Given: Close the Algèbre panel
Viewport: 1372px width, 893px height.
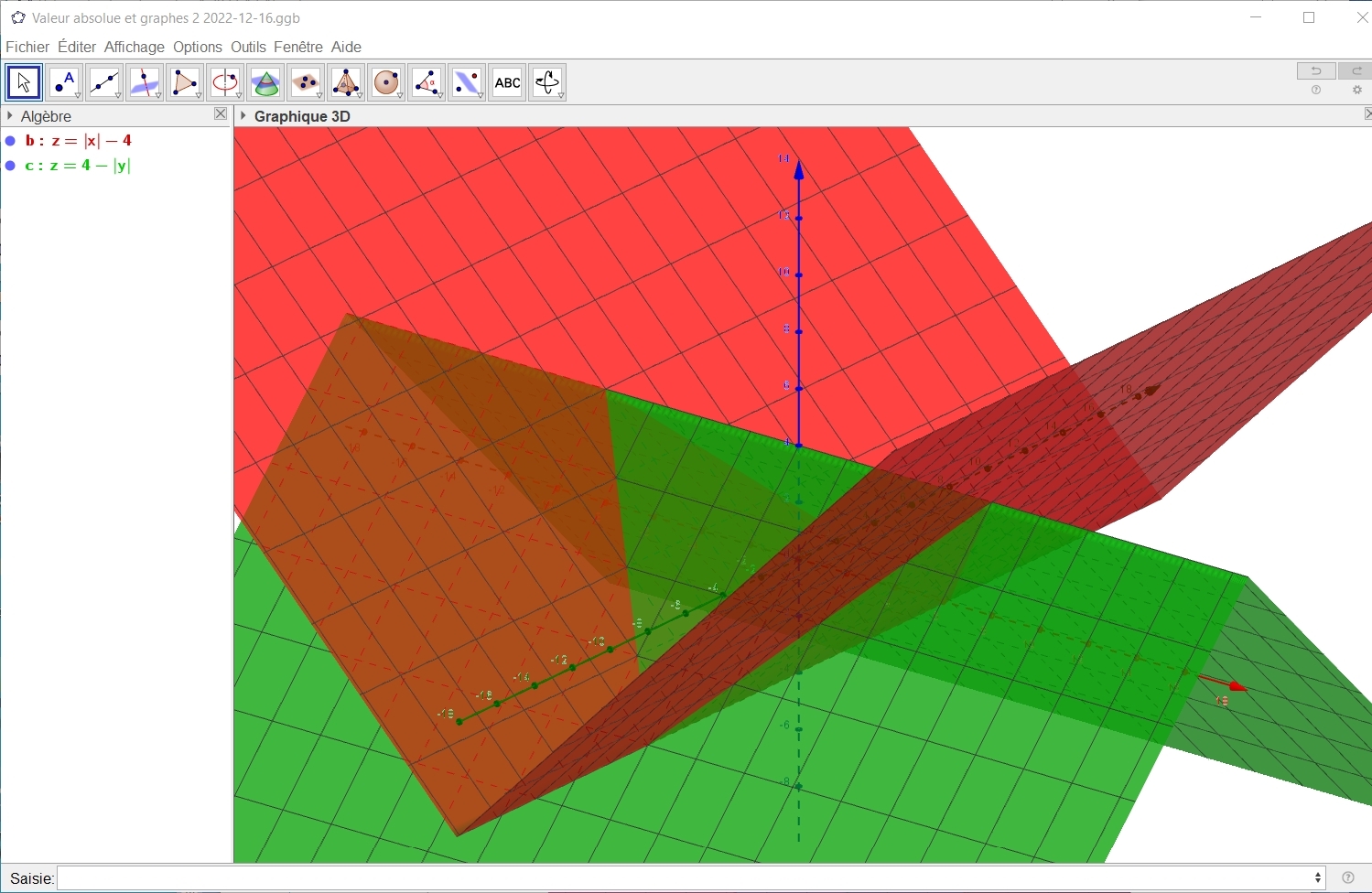Looking at the screenshot, I should (x=221, y=114).
